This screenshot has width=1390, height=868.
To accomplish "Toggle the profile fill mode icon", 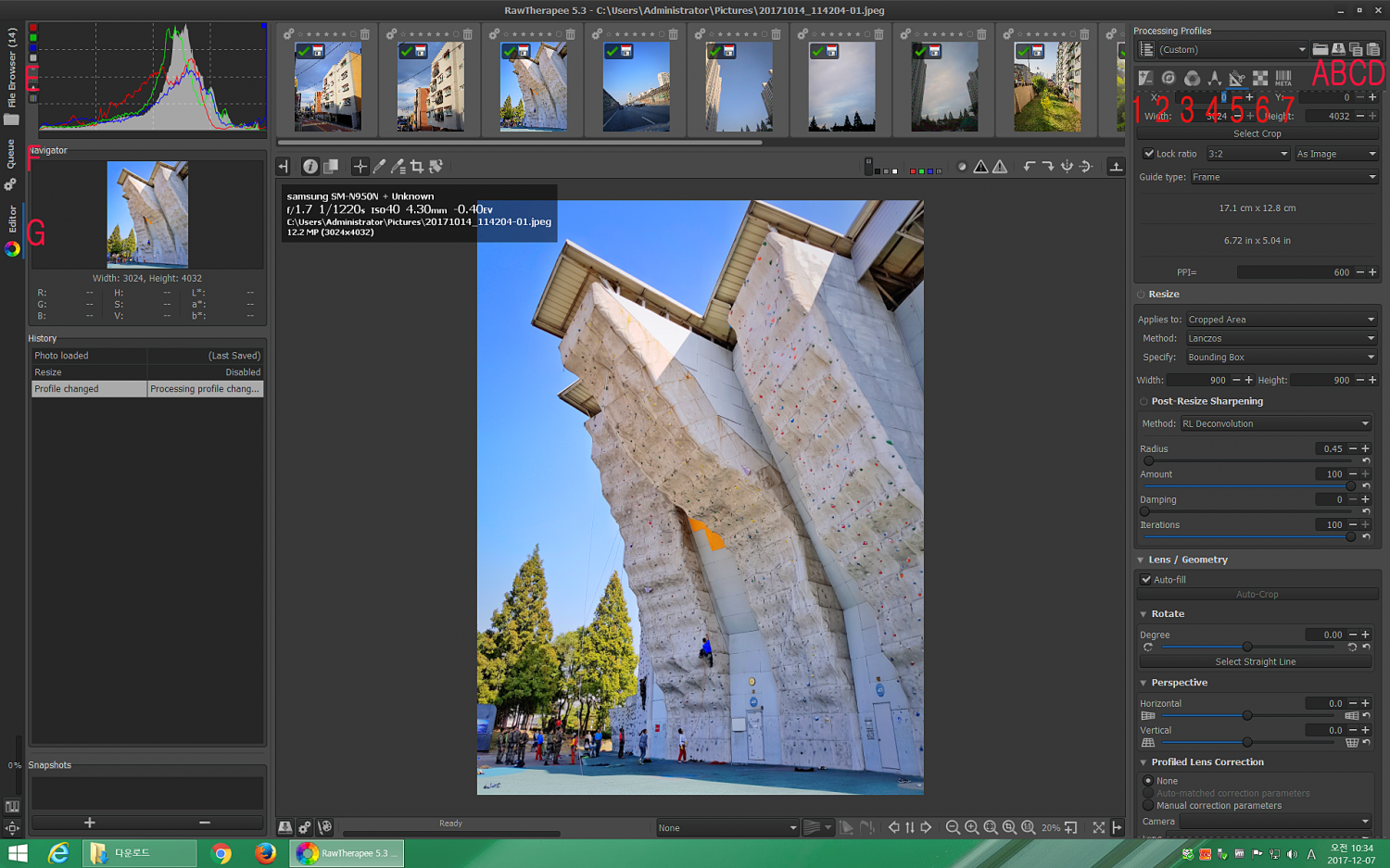I will point(1146,49).
